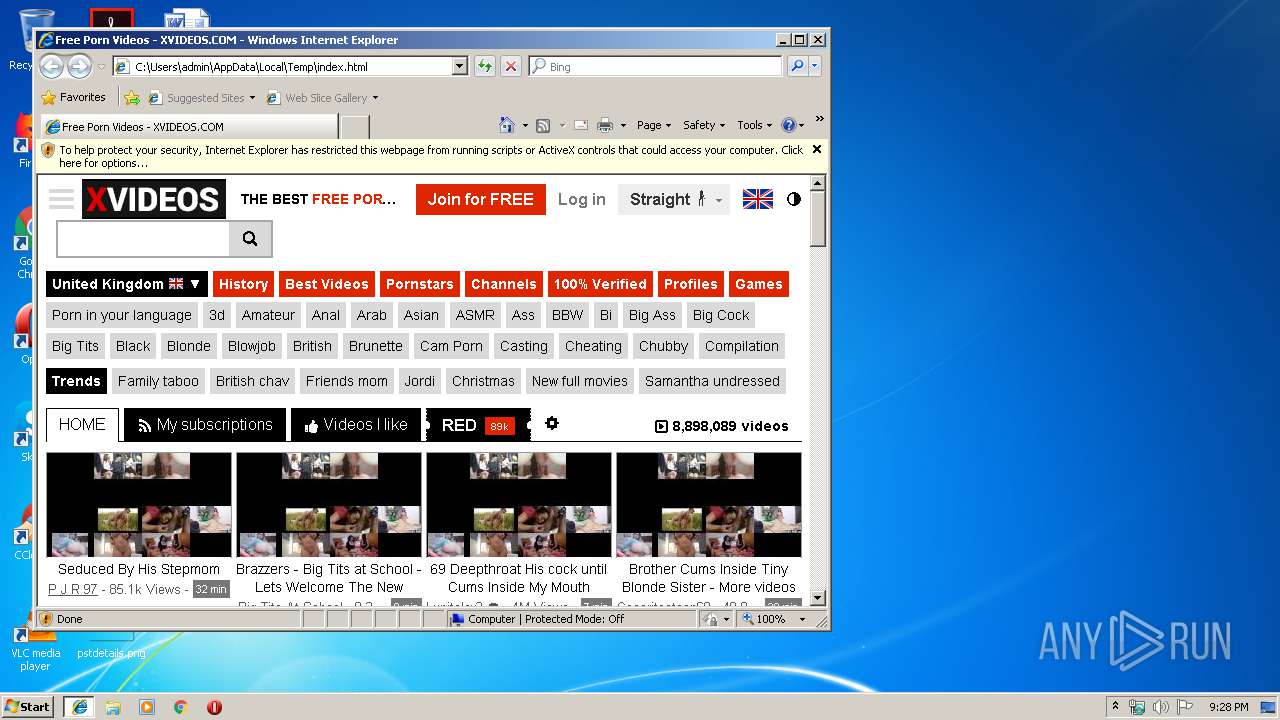Click the UK flag language icon

point(758,199)
